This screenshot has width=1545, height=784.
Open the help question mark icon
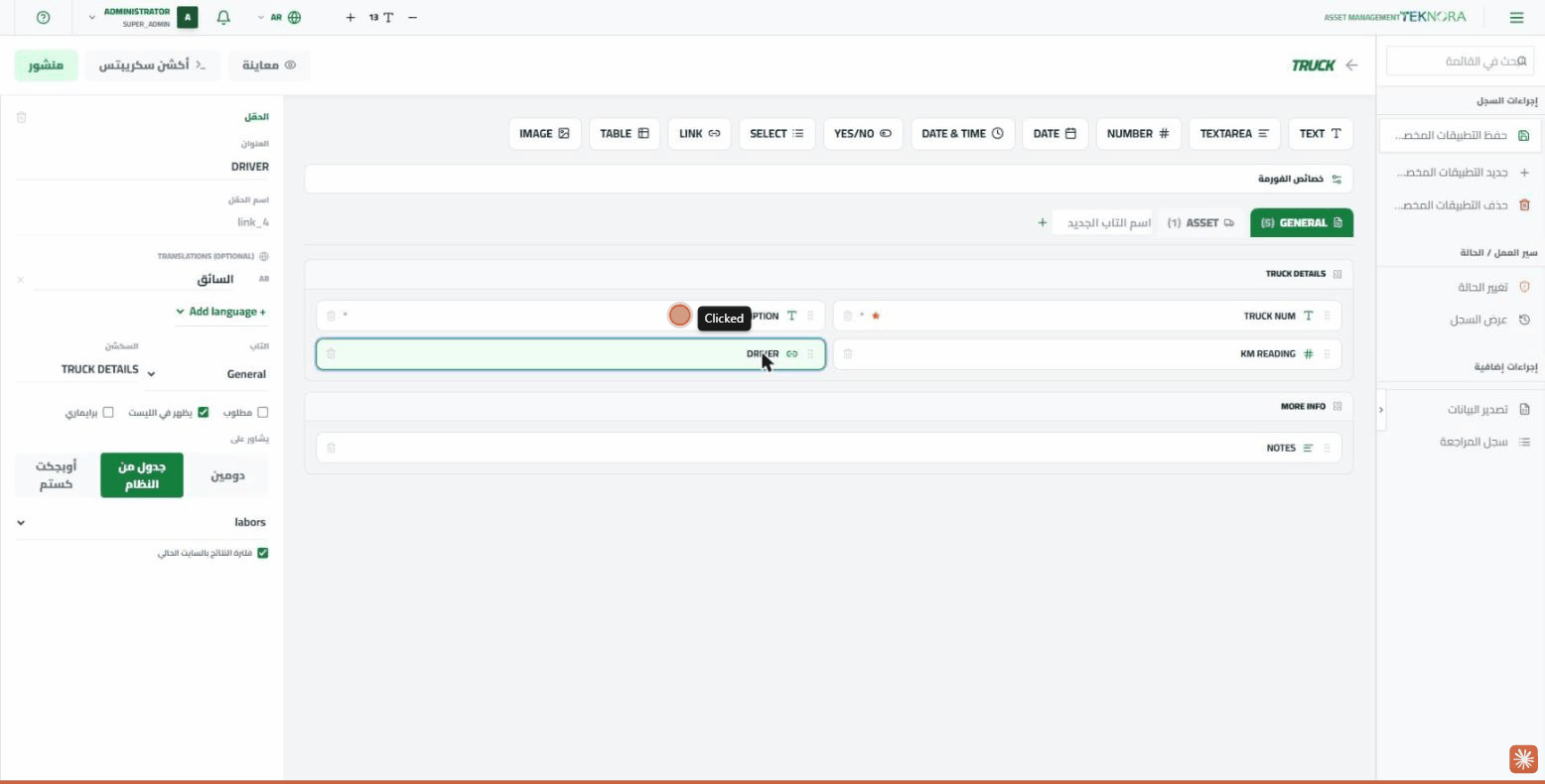43,17
